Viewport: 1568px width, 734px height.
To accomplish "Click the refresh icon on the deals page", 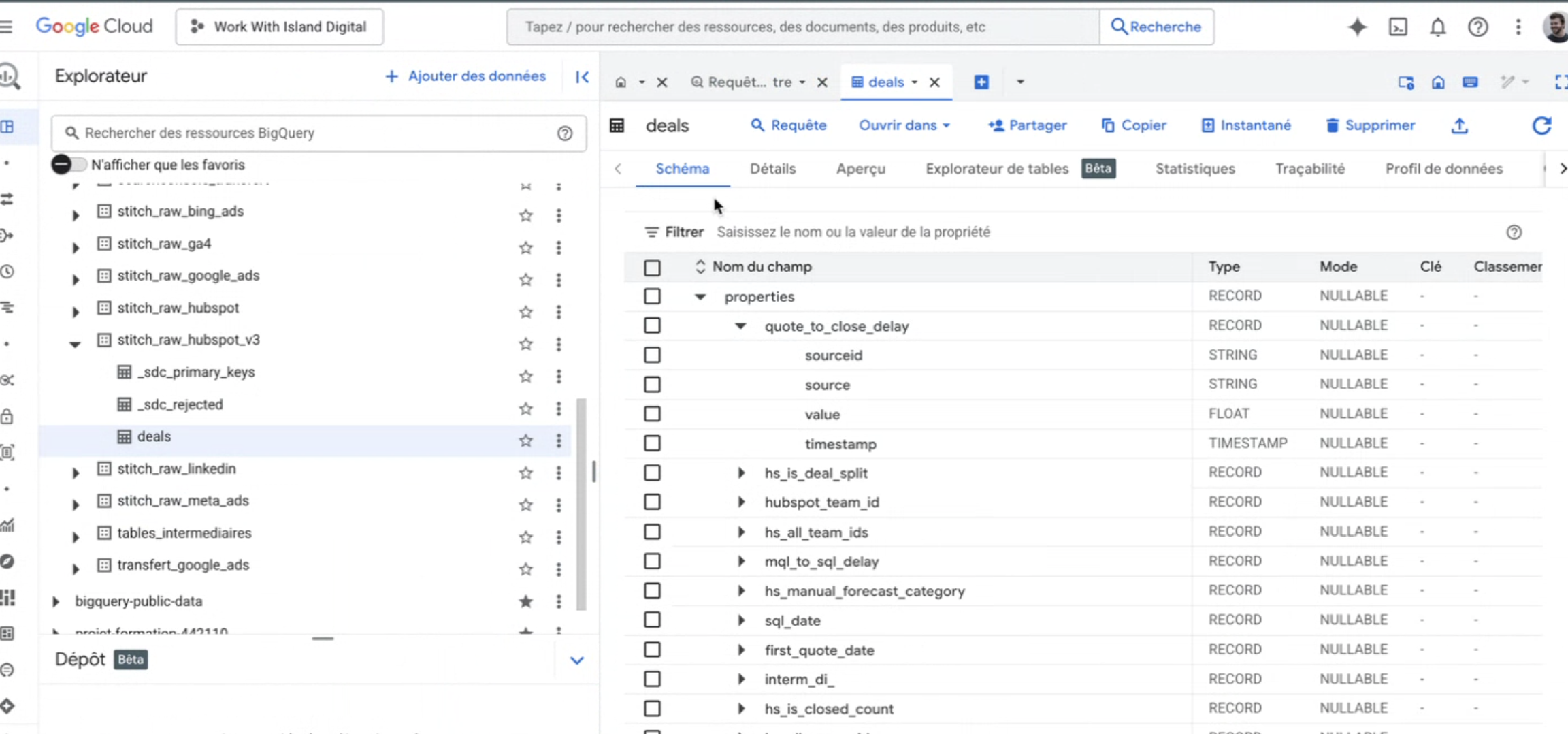I will [1542, 126].
